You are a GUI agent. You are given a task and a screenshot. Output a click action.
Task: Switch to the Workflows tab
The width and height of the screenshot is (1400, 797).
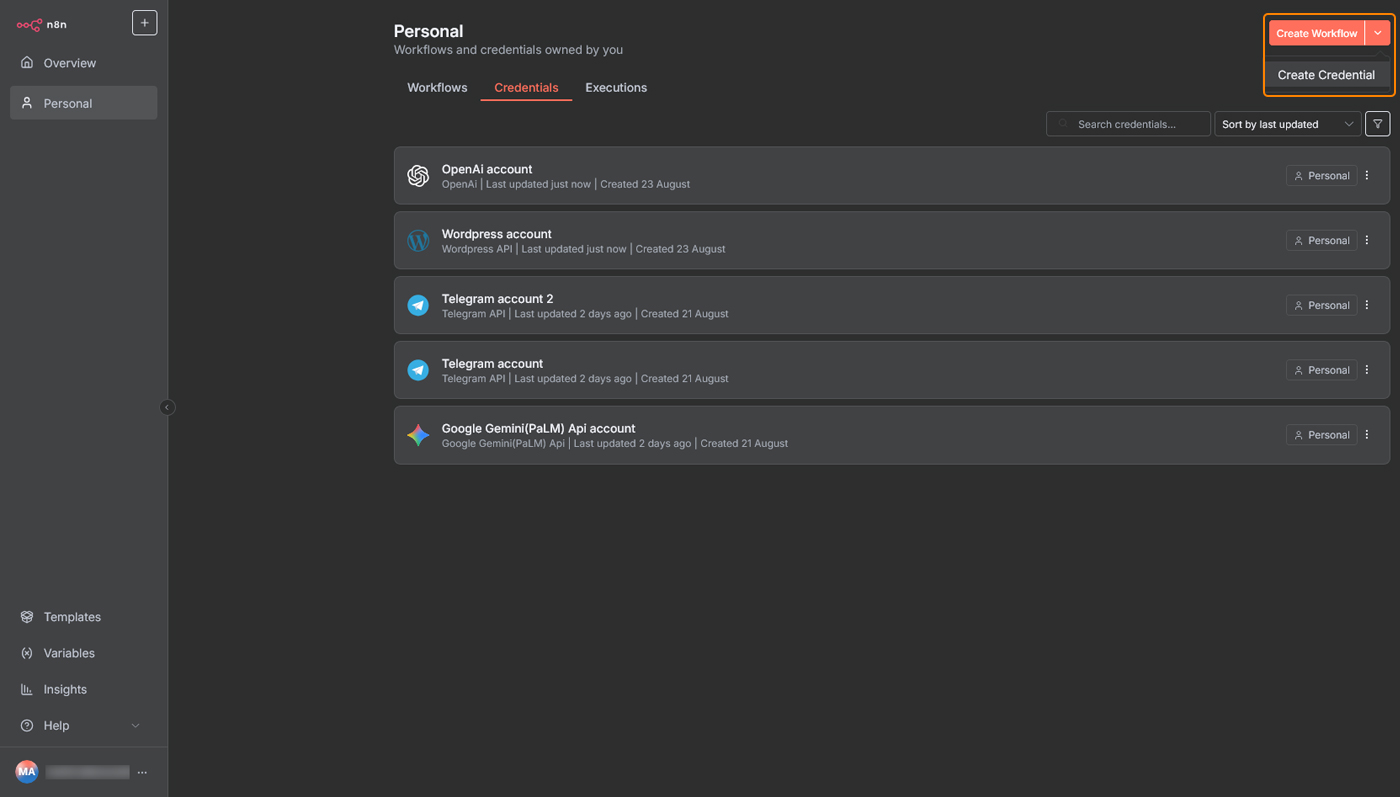(436, 87)
